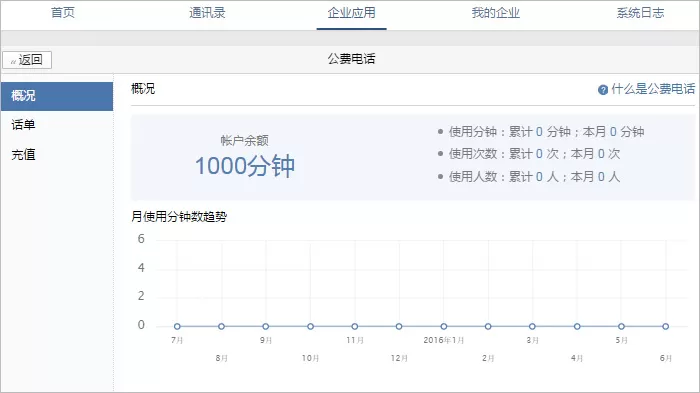Click the y-axis value 6
This screenshot has width=700, height=393.
[x=141, y=239]
